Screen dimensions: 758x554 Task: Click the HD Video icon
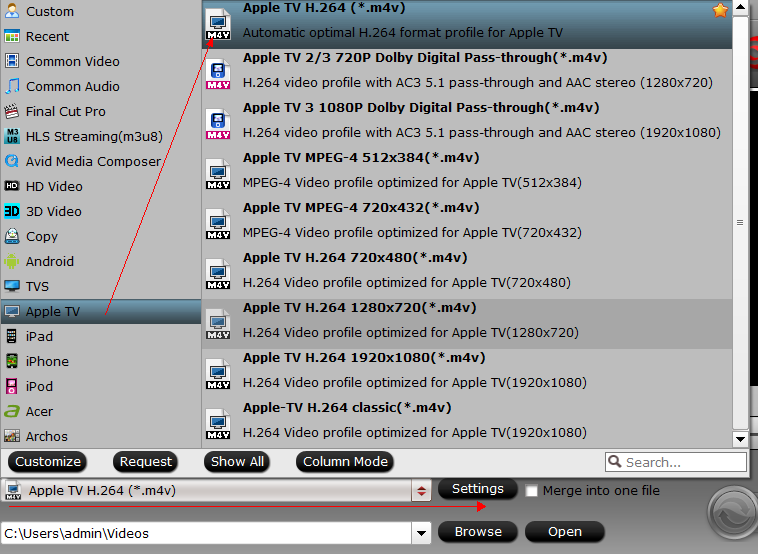12,186
